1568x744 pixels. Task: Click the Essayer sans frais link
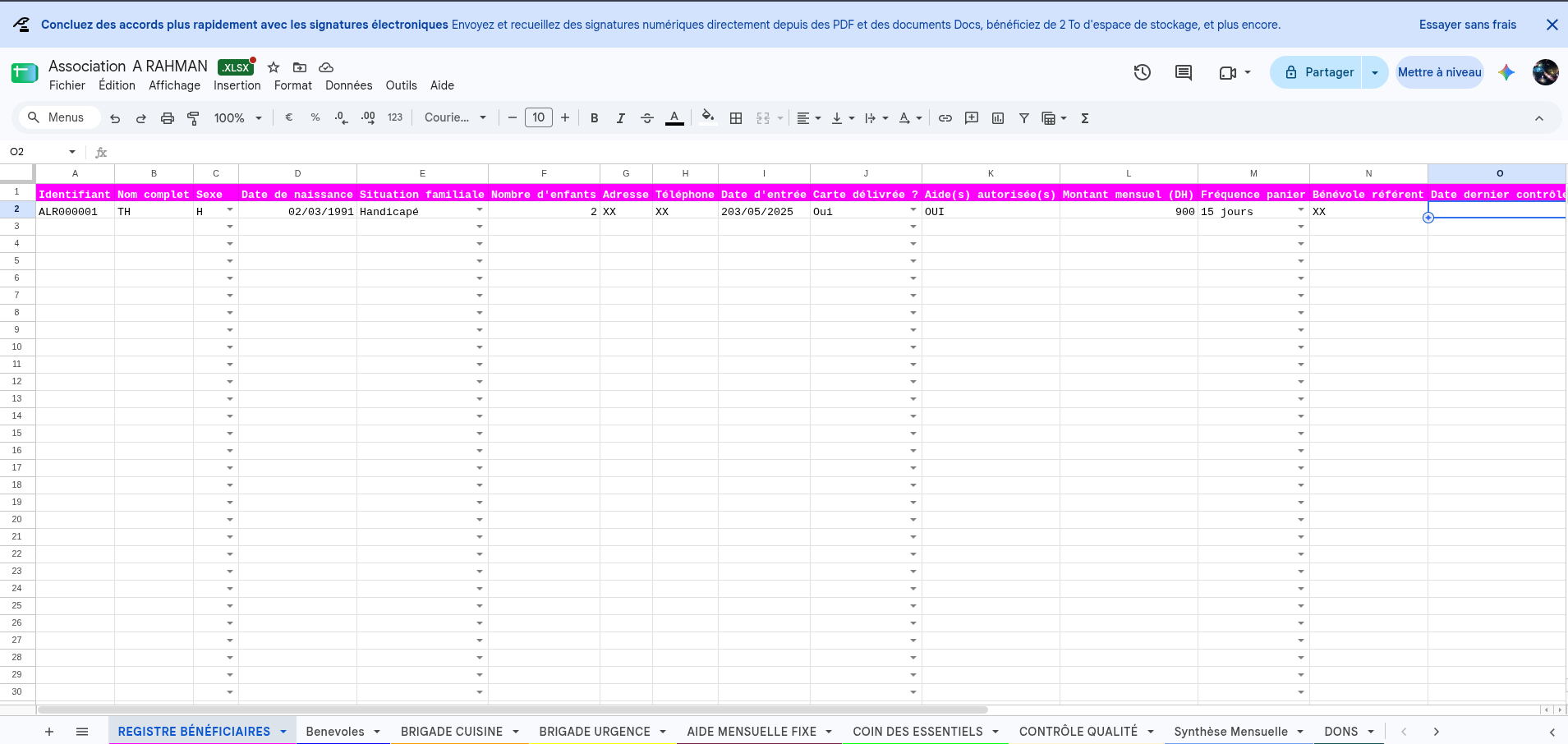pos(1468,25)
